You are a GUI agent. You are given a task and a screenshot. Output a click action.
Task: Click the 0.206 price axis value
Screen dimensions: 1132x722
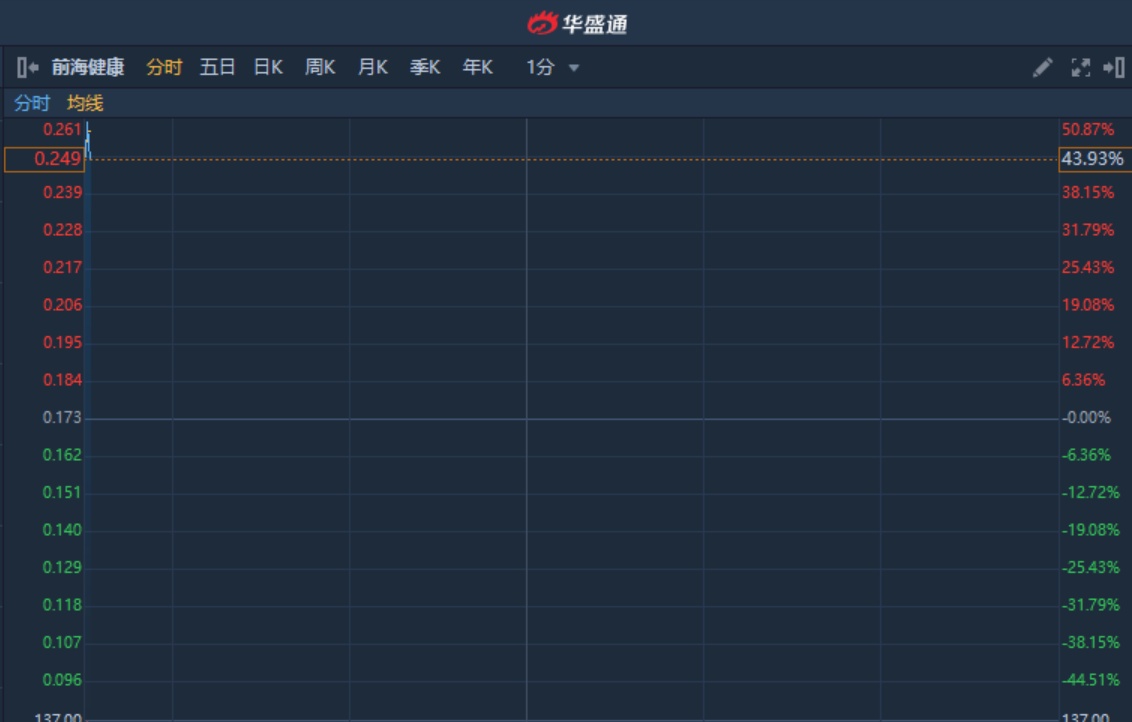coord(63,305)
